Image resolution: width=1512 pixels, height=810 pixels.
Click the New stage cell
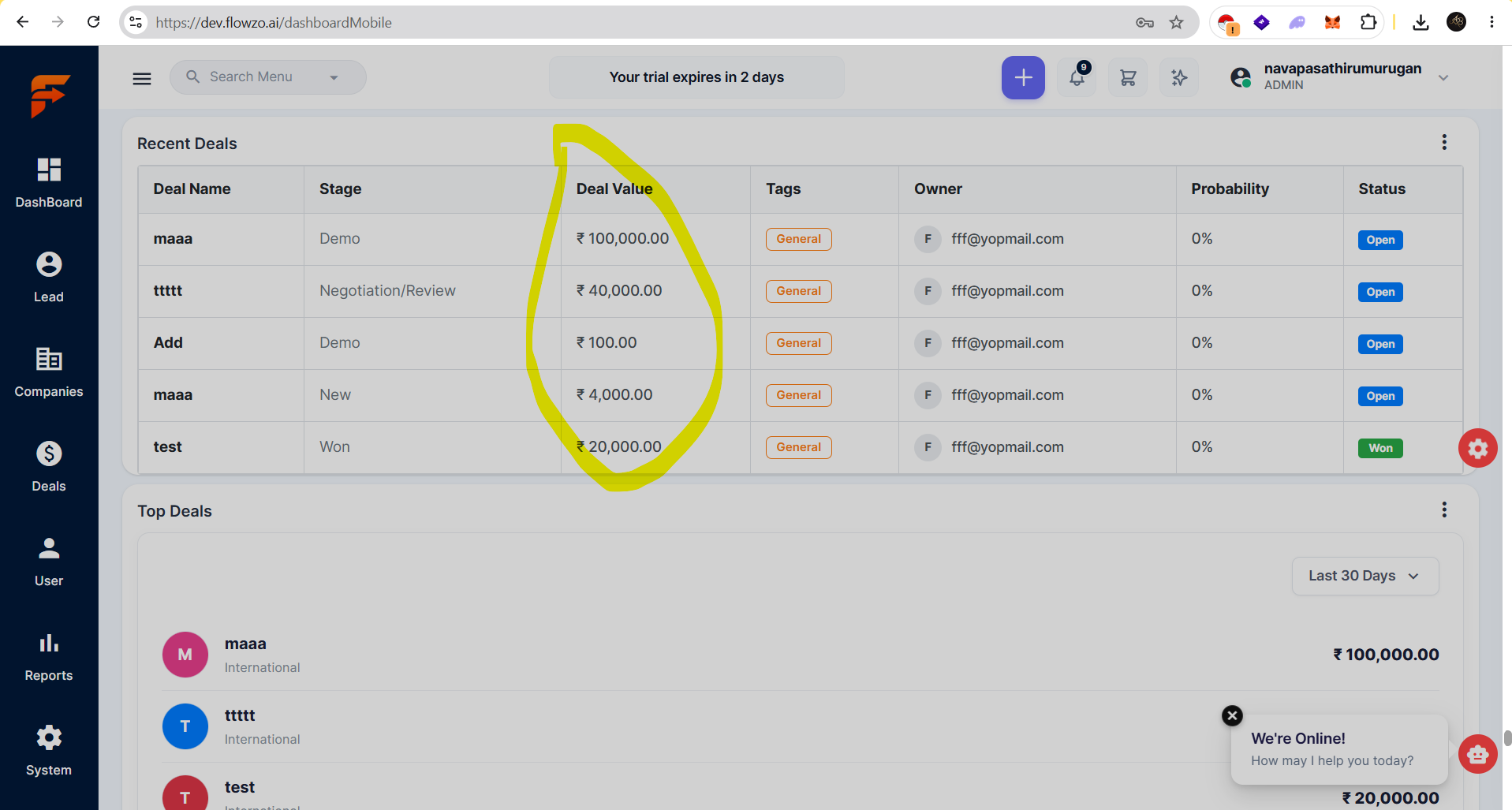pyautogui.click(x=335, y=394)
